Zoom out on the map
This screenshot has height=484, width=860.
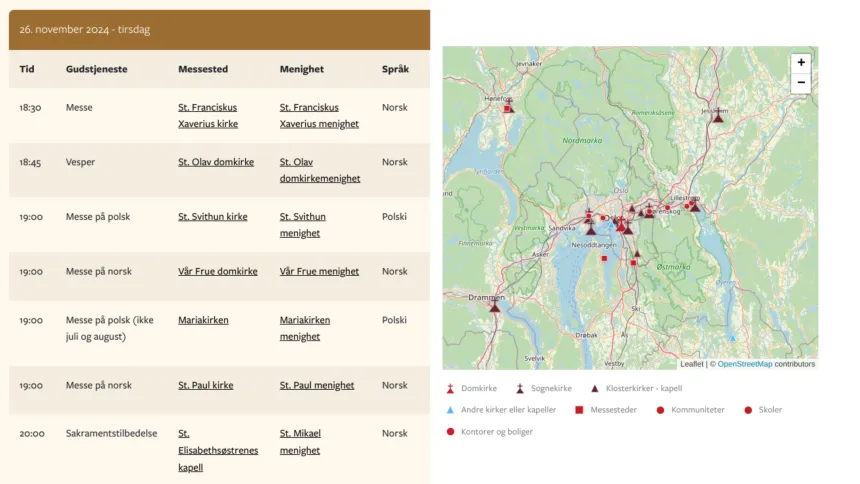801,82
